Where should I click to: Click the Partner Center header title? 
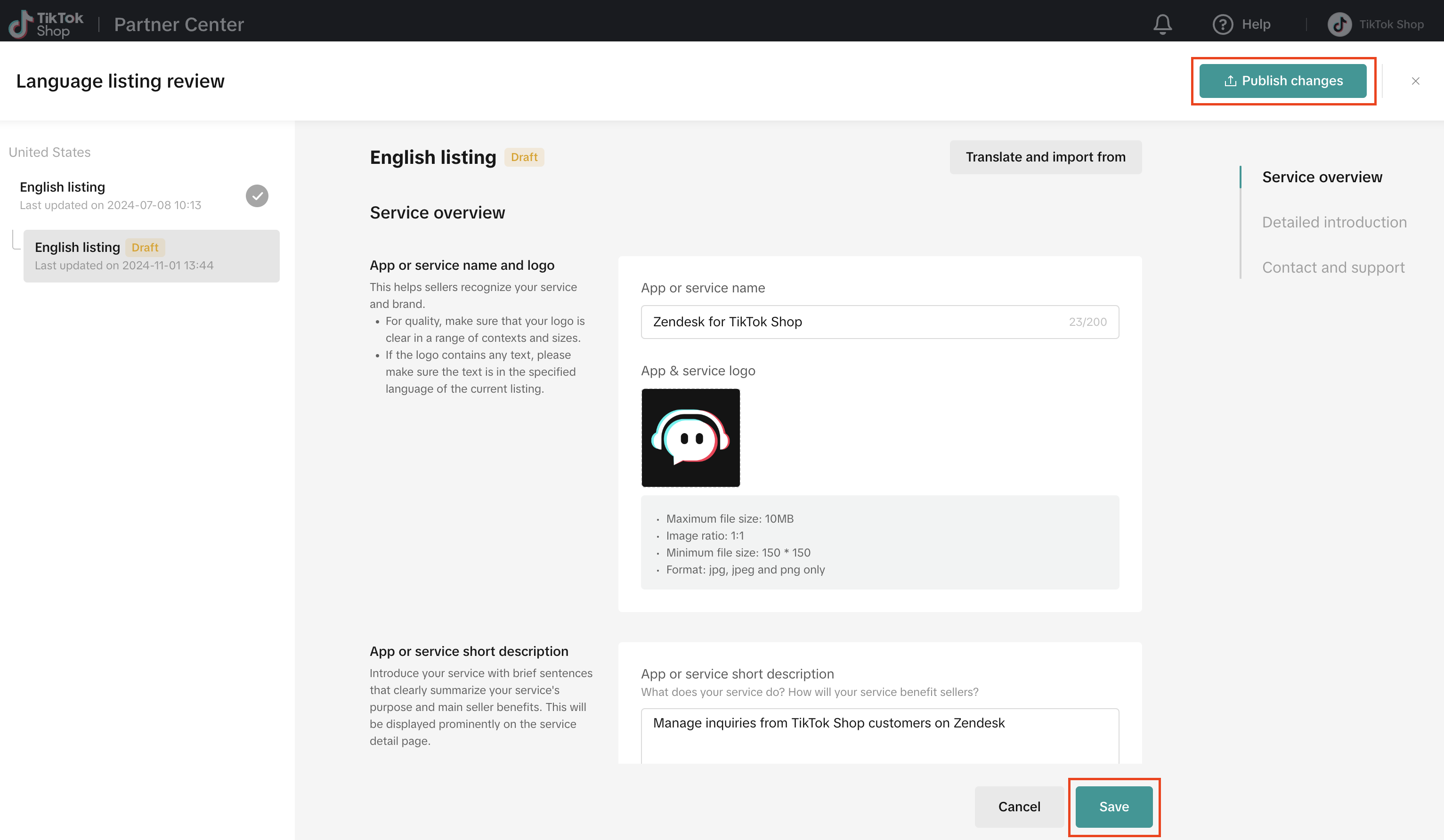pos(179,24)
